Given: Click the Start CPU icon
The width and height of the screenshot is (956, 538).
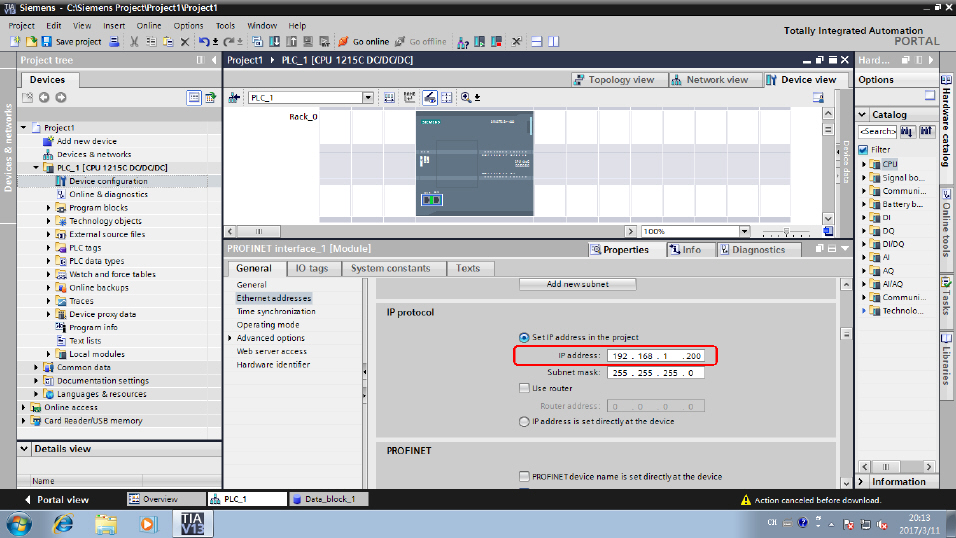Looking at the screenshot, I should pos(480,41).
